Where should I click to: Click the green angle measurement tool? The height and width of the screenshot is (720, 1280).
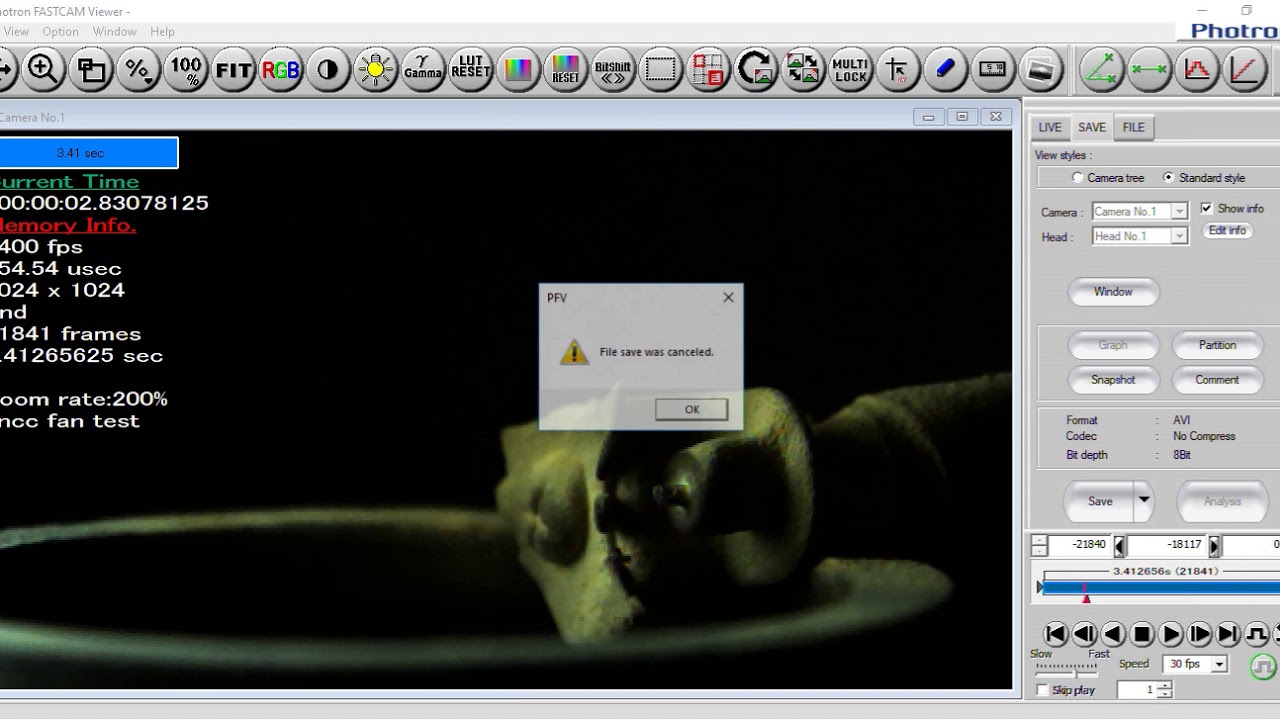[1102, 69]
